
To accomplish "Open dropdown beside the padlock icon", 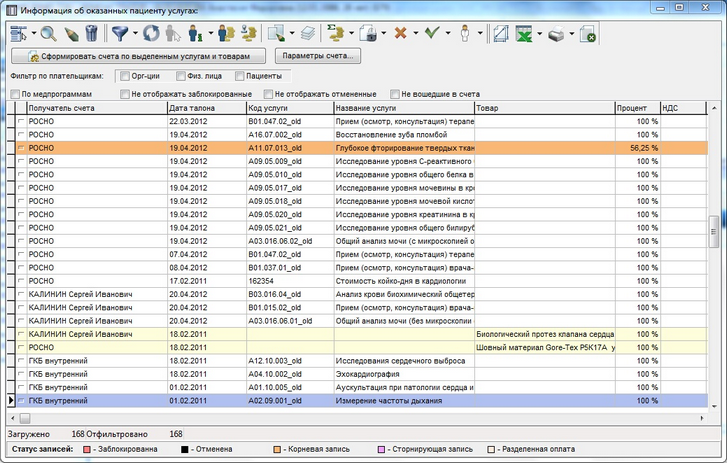I will coord(383,33).
